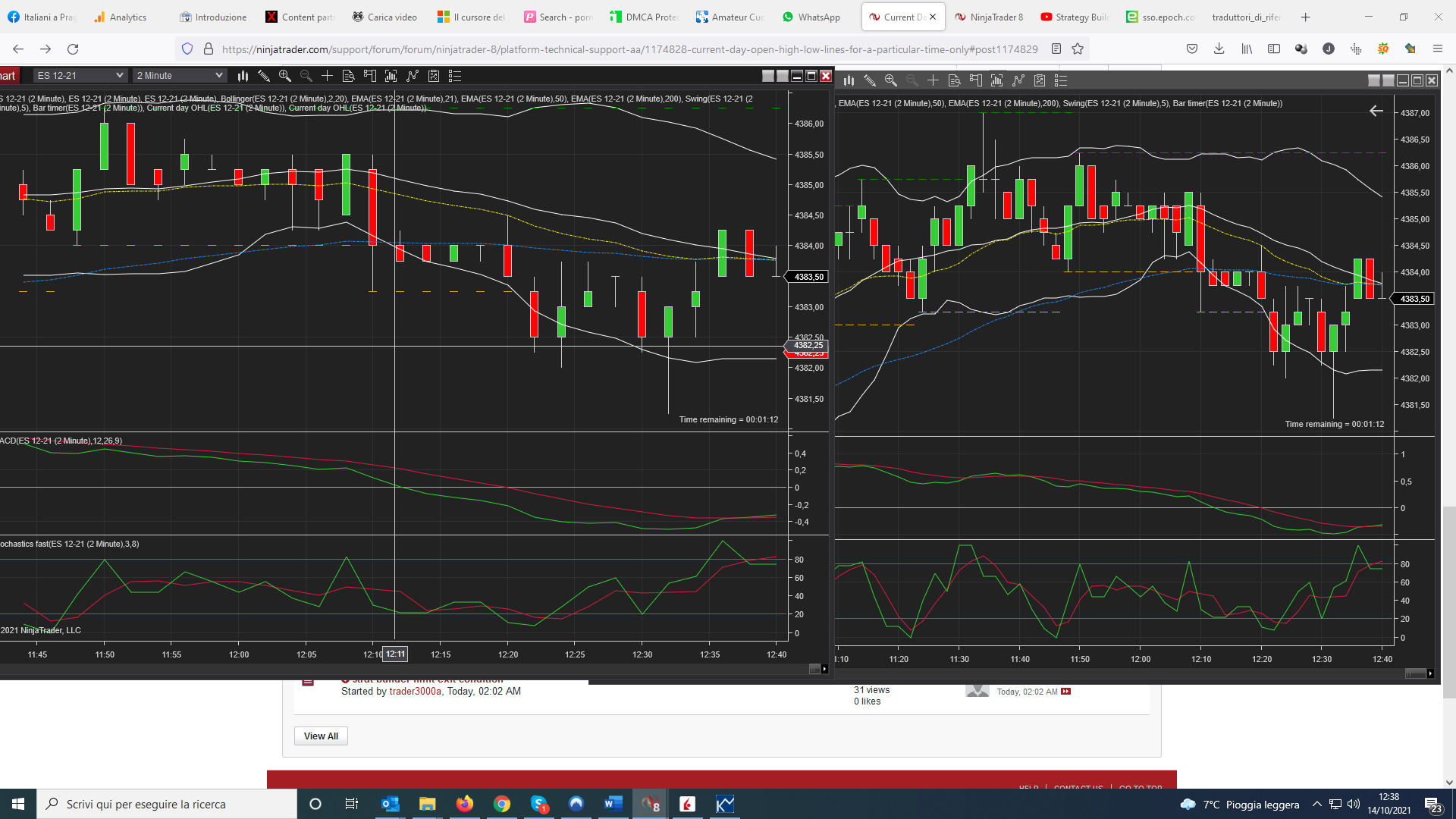This screenshot has width=1456, height=819.
Task: Open Firefox reader view icon in address bar
Action: (x=1056, y=49)
